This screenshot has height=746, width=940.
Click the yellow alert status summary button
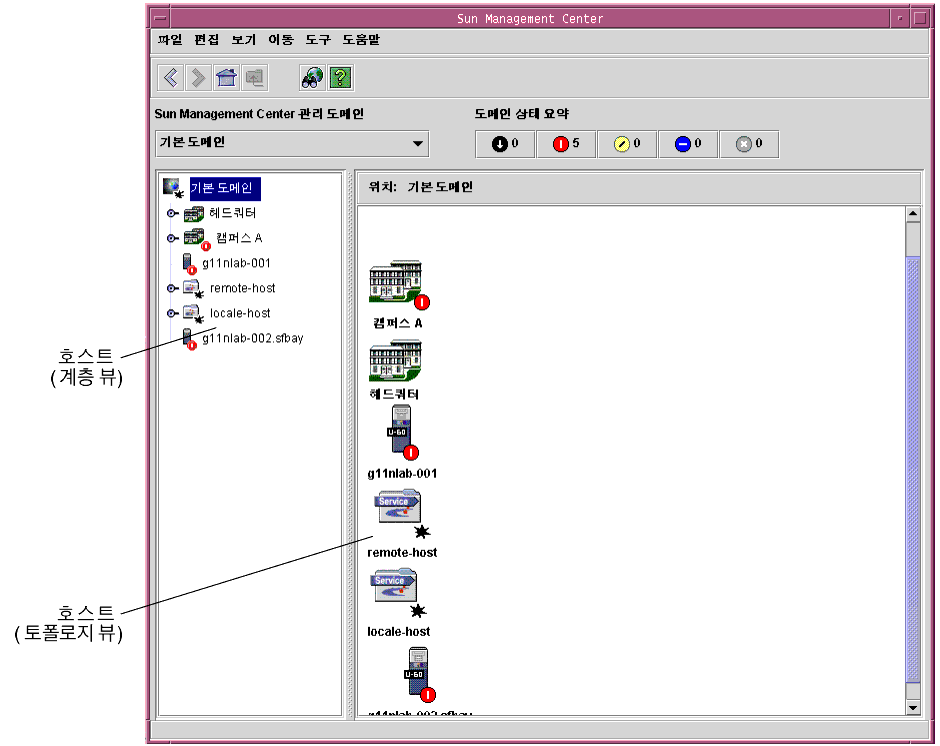[627, 144]
